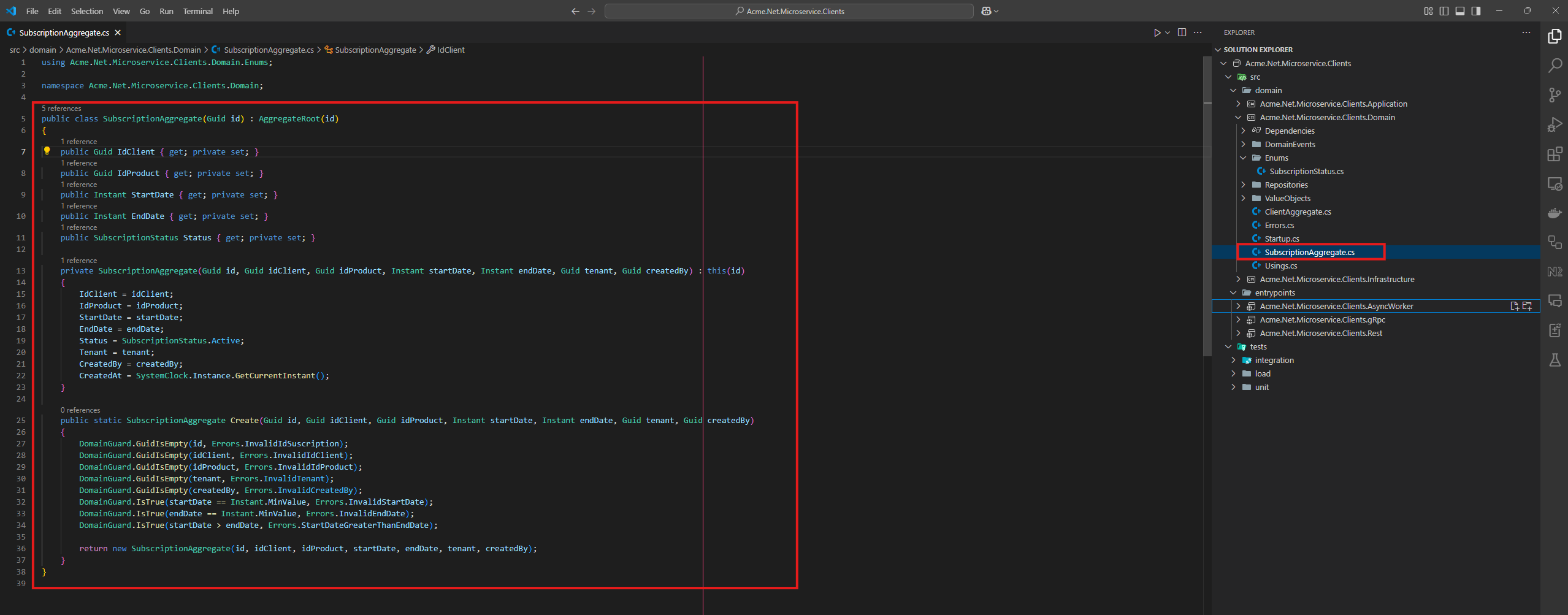
Task: Click the command center search field
Action: 789,11
